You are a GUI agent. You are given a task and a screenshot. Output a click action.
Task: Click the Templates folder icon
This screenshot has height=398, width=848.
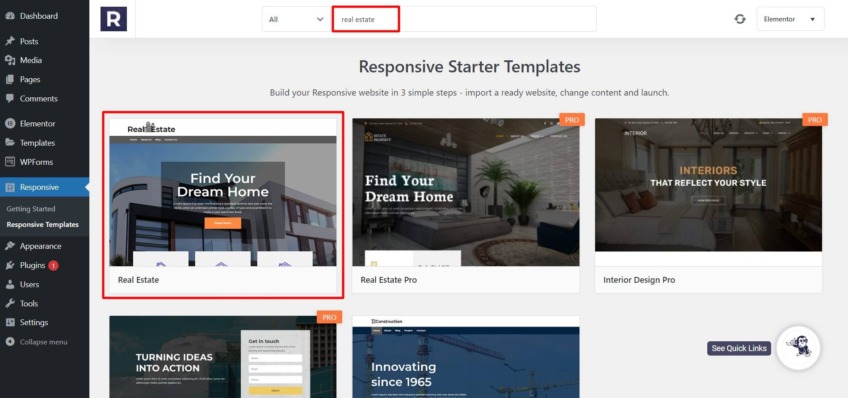10,143
